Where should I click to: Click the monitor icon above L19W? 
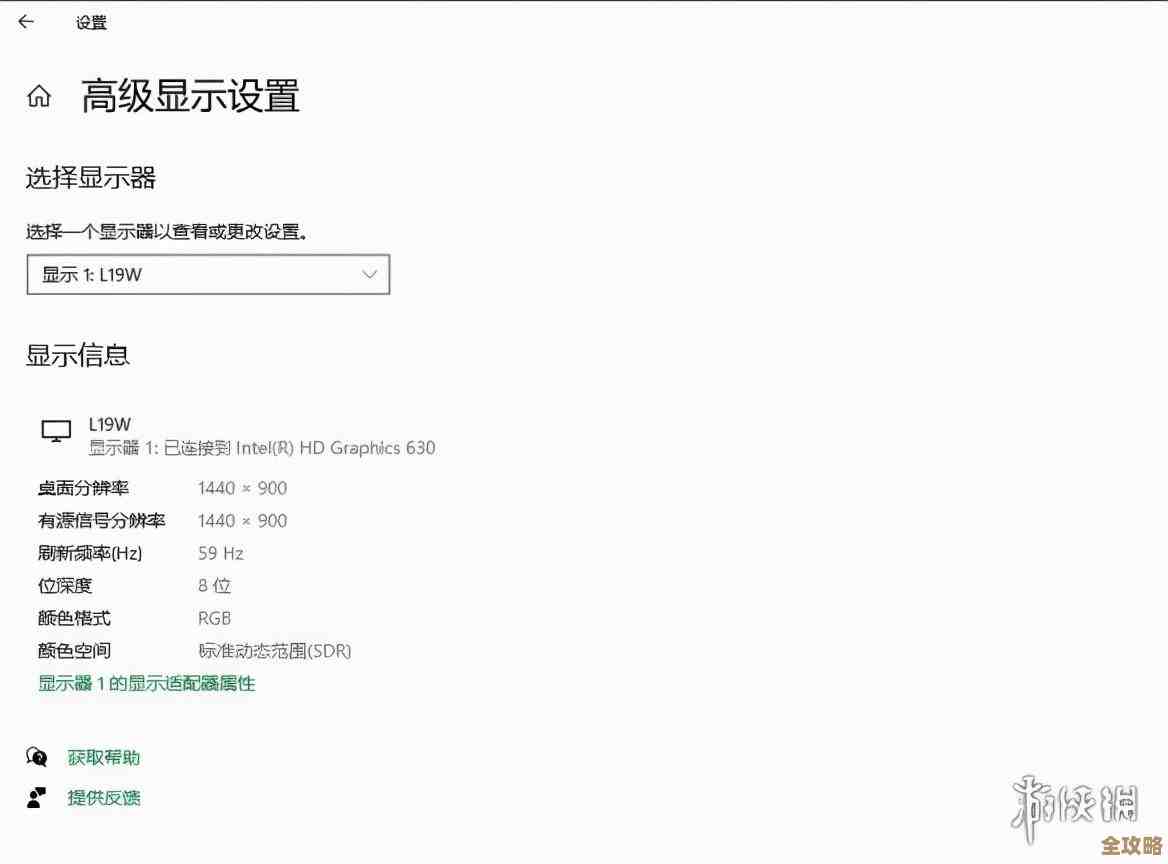[x=56, y=430]
